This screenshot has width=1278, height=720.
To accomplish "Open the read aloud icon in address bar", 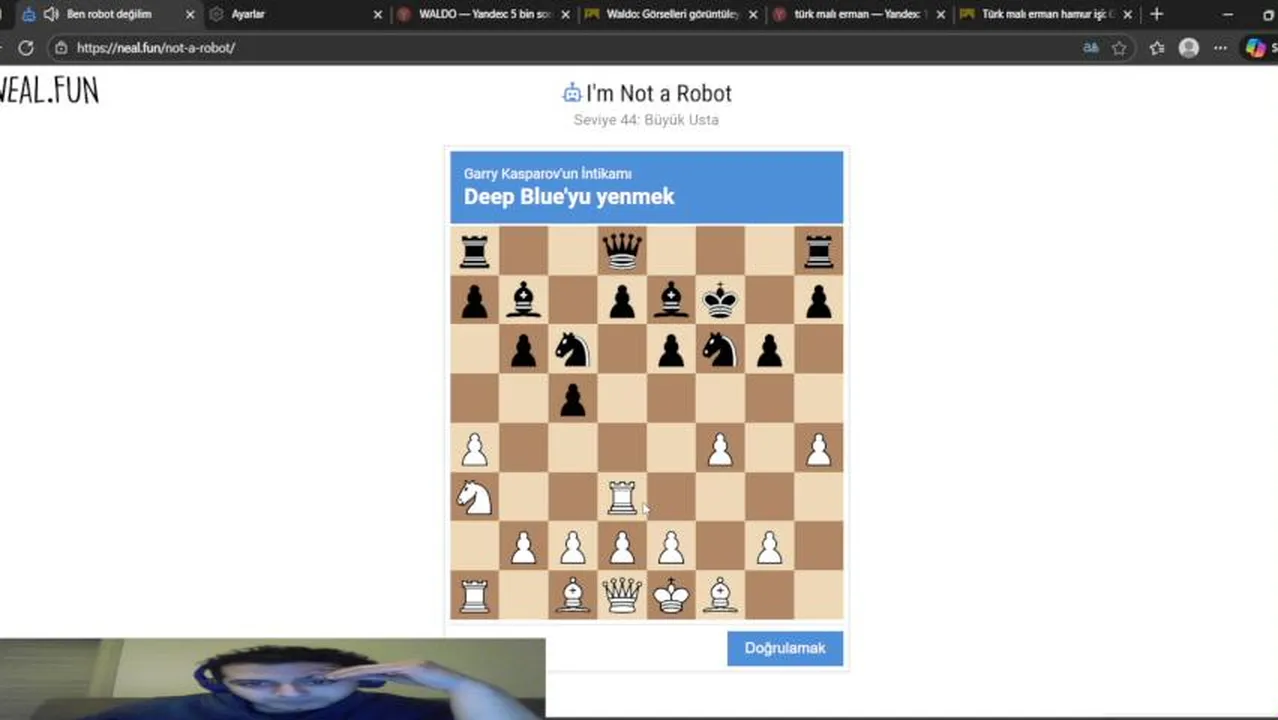I will 1091,47.
